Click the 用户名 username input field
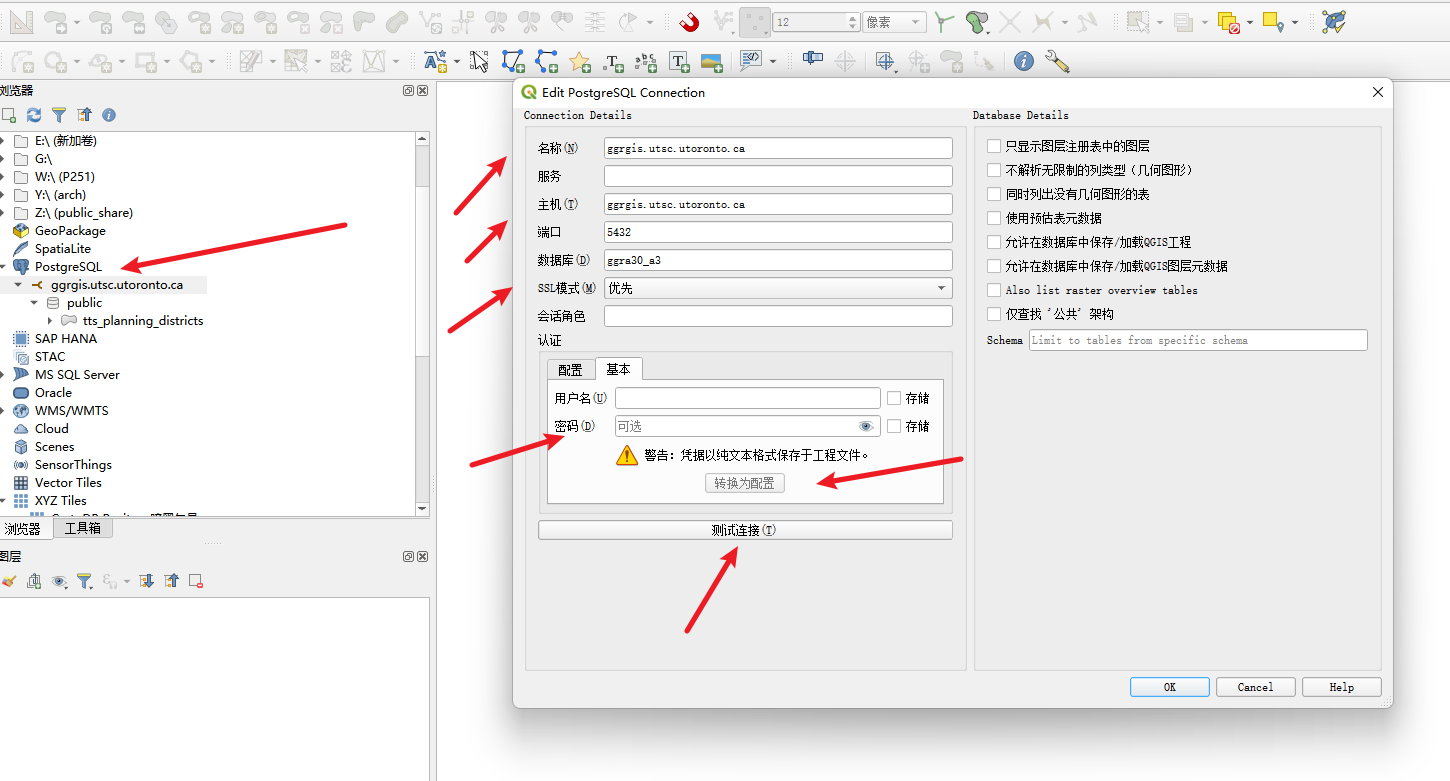Image resolution: width=1450 pixels, height=781 pixels. 748,398
